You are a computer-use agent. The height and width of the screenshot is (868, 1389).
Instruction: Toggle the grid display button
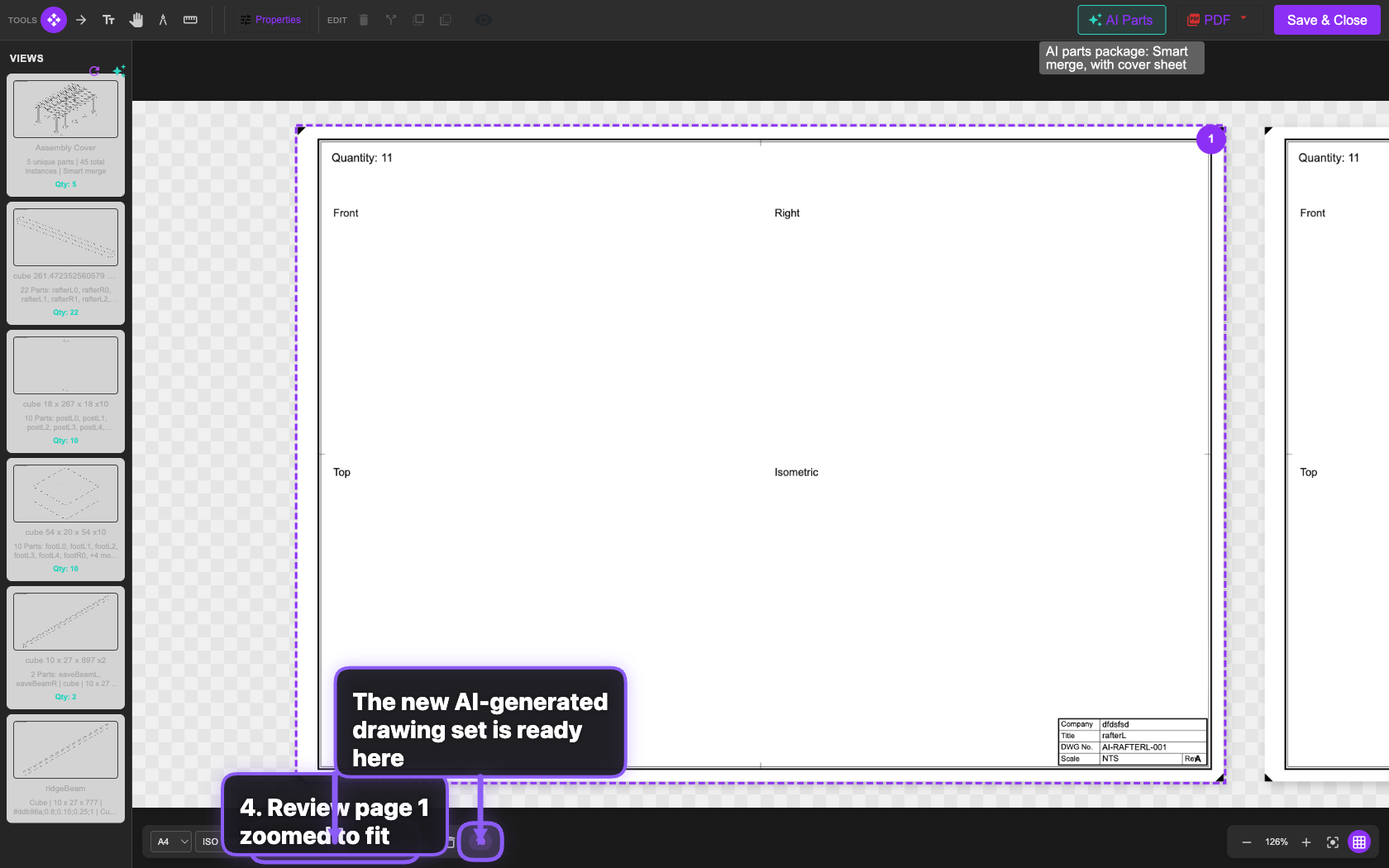1359,842
